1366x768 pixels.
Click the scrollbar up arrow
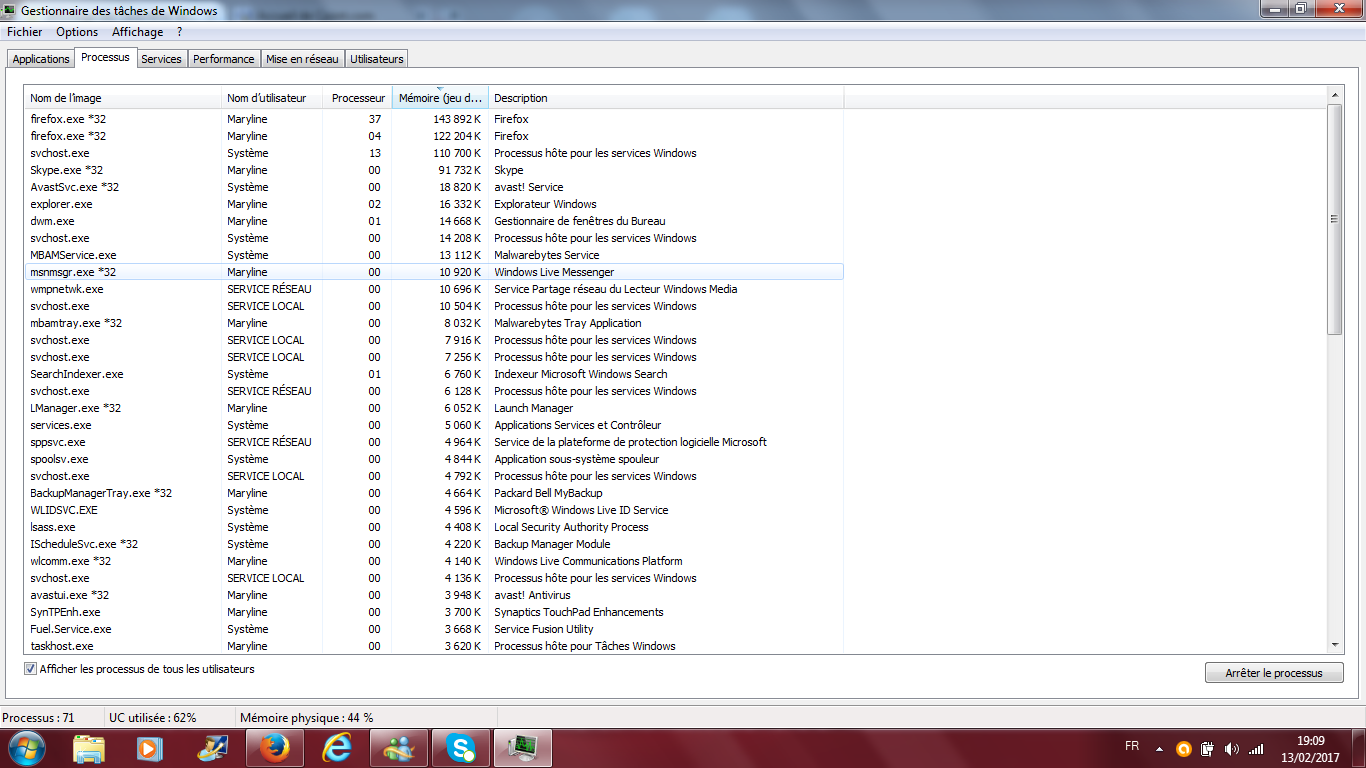pyautogui.click(x=1335, y=94)
